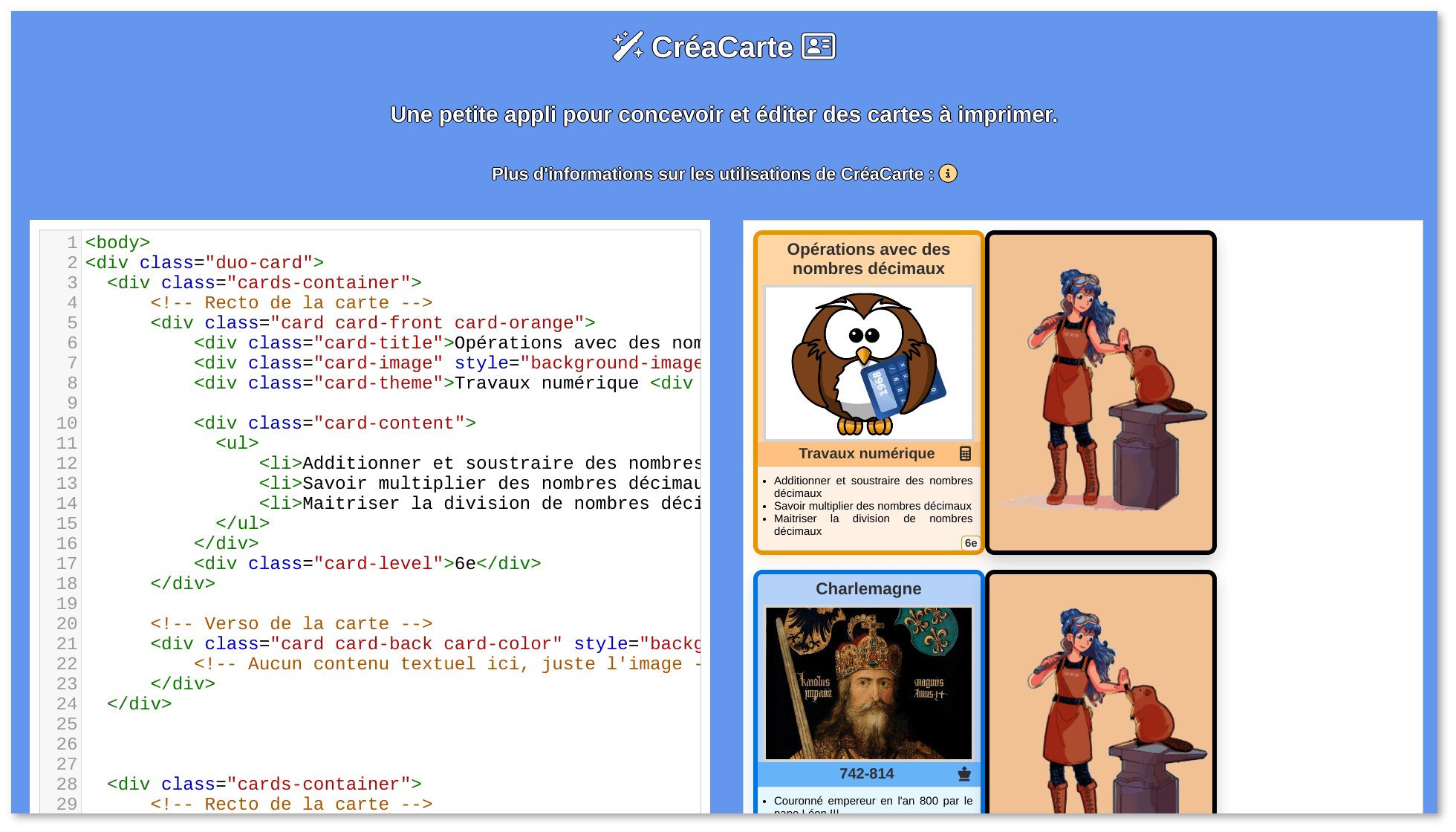Viewport: 1456px width, 832px height.
Task: Click bullet 'Savoir multiplier des nombres décimaux'
Action: coord(873,506)
